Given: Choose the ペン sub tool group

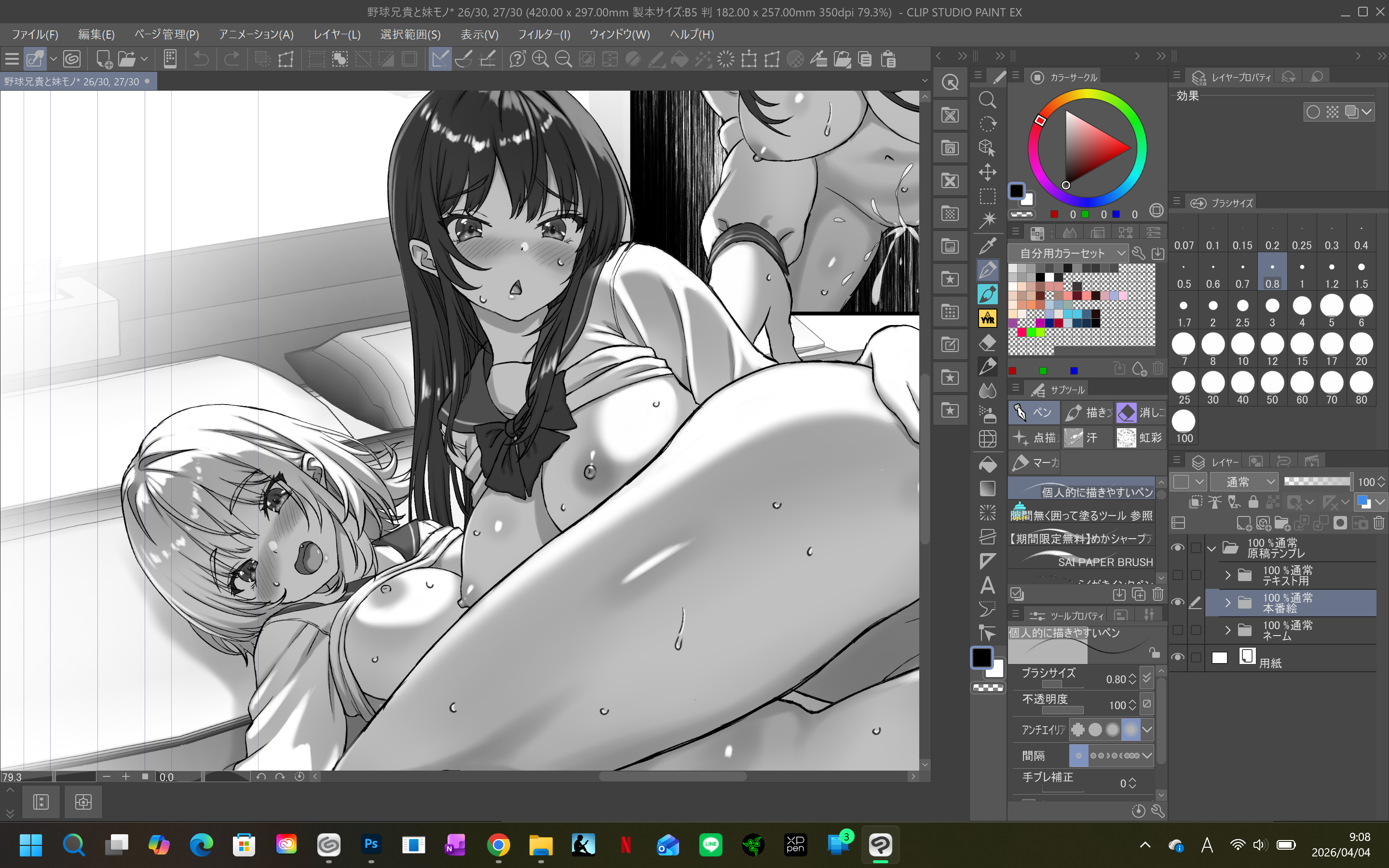Looking at the screenshot, I should point(1035,412).
